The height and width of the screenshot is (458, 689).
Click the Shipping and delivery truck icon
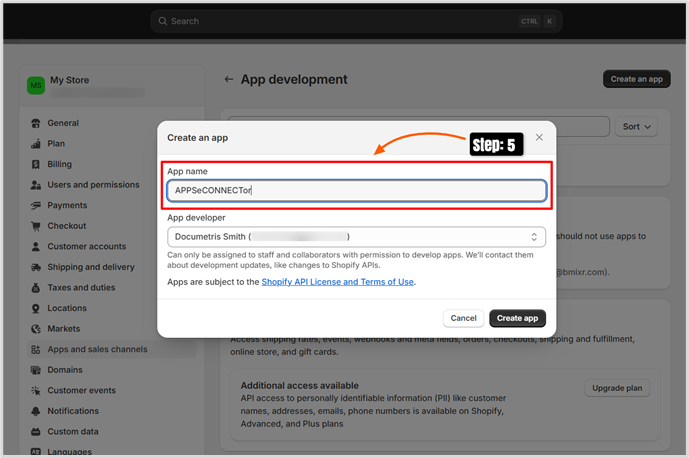[x=36, y=267]
